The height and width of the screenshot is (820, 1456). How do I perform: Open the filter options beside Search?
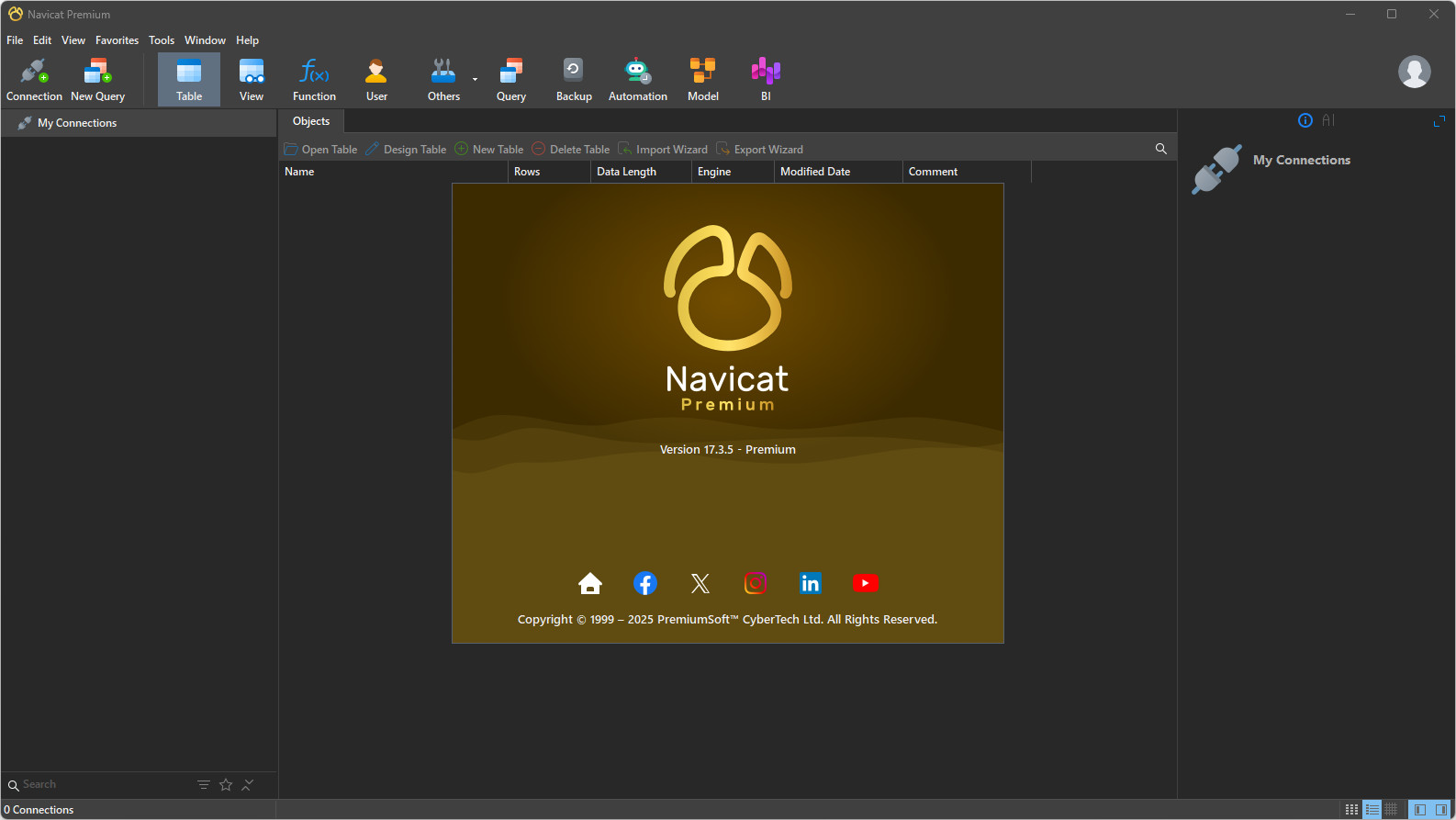pos(204,784)
